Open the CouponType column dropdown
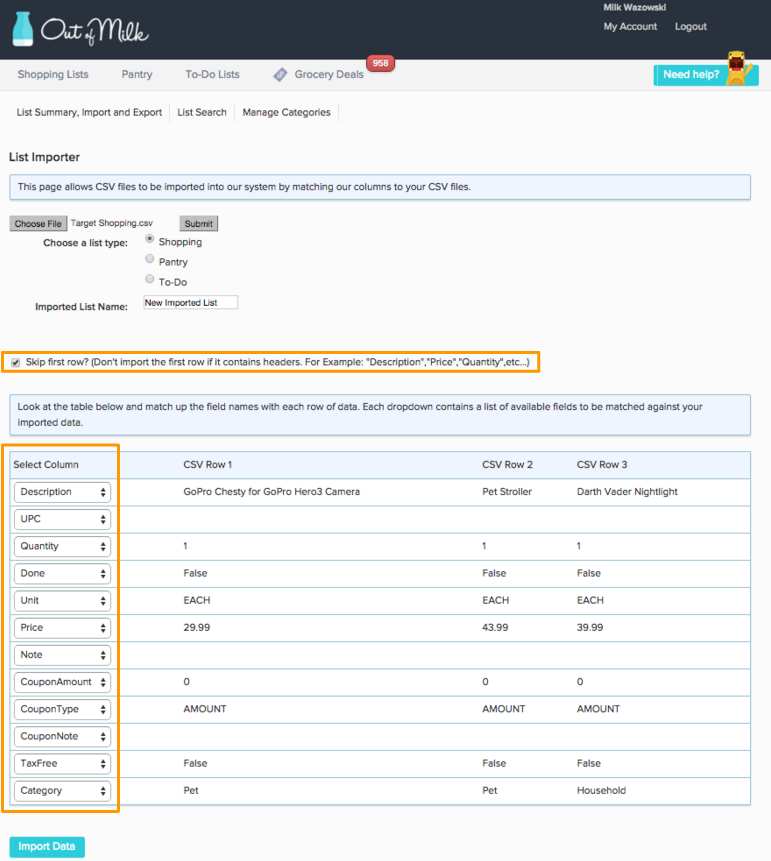This screenshot has width=771, height=861. [x=62, y=709]
